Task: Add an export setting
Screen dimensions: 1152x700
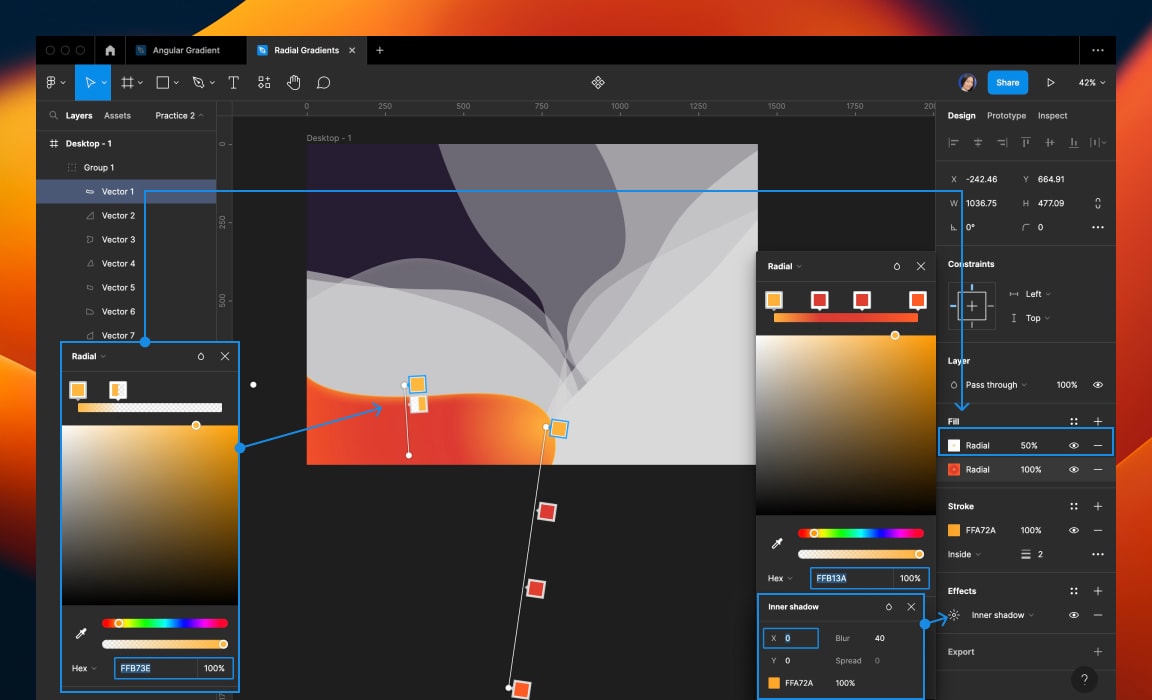Action: pos(1098,652)
